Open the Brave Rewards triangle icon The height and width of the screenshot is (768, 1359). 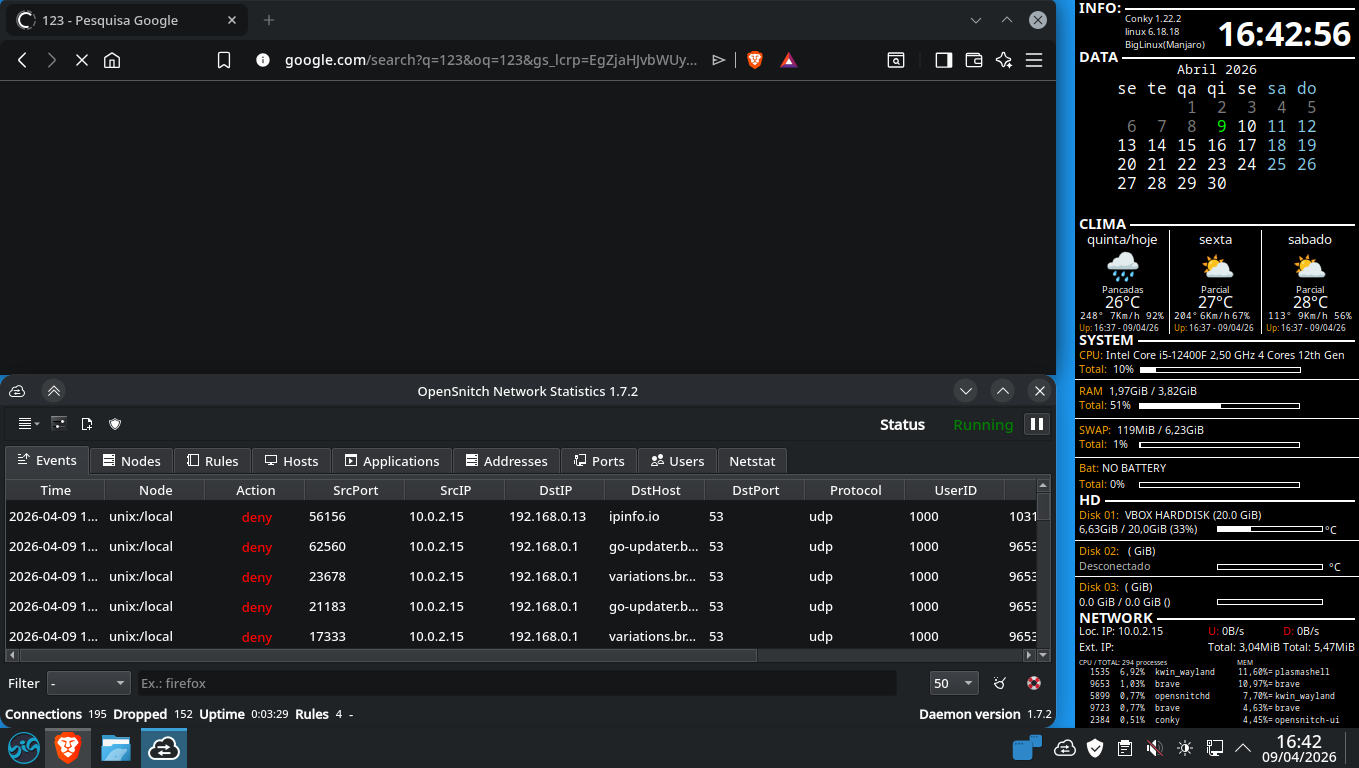tap(789, 60)
